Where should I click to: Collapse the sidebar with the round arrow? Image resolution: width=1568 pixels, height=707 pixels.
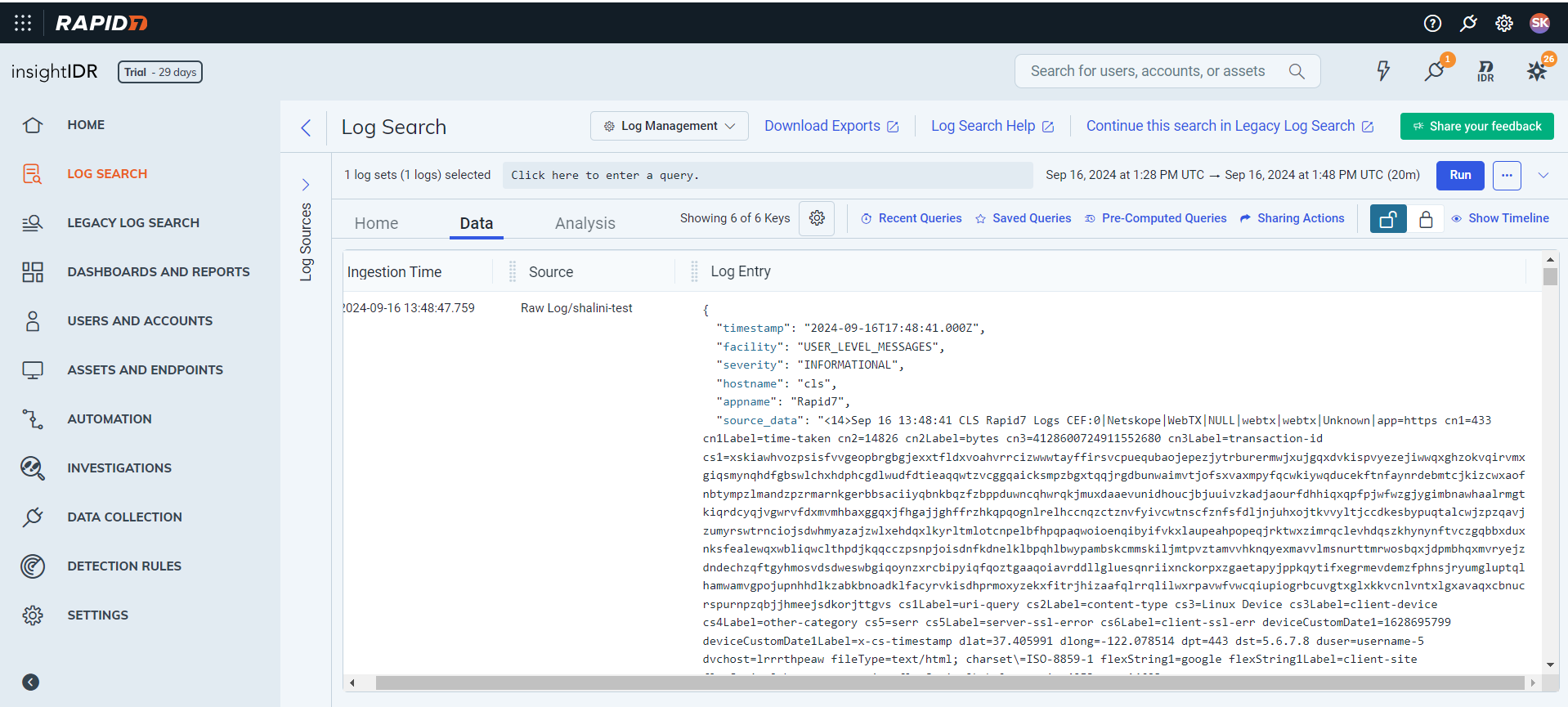click(x=31, y=682)
